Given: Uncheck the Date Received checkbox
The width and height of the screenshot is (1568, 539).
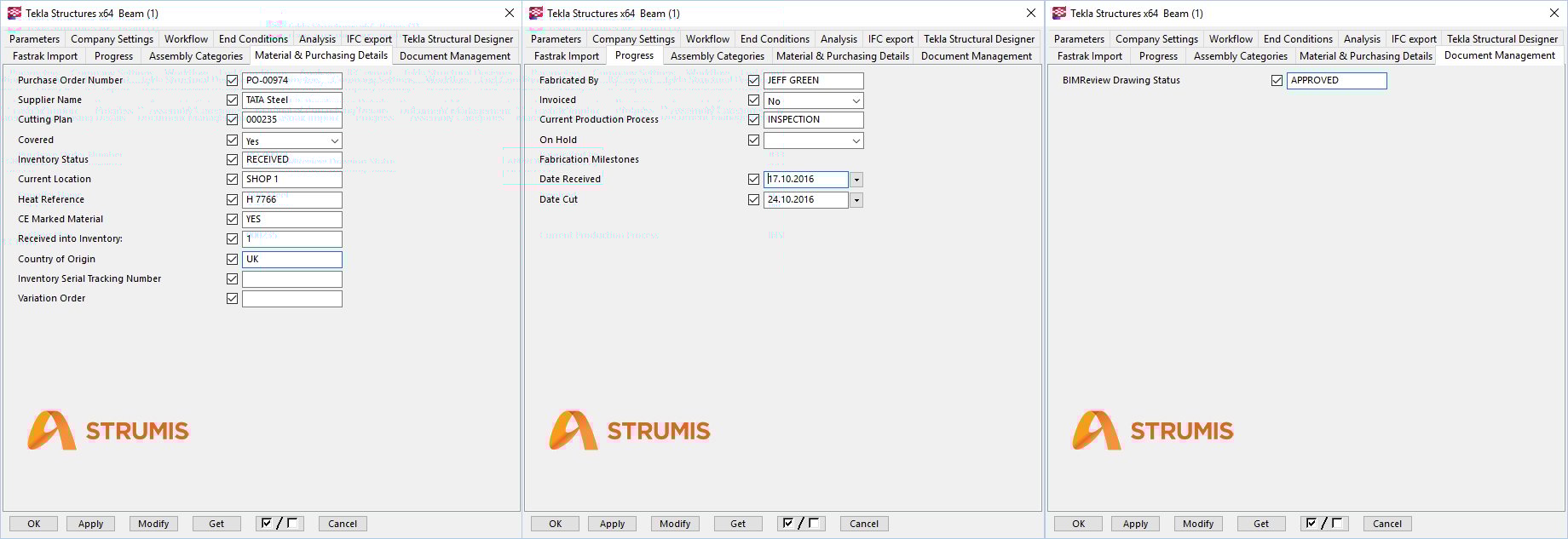Looking at the screenshot, I should click(753, 179).
